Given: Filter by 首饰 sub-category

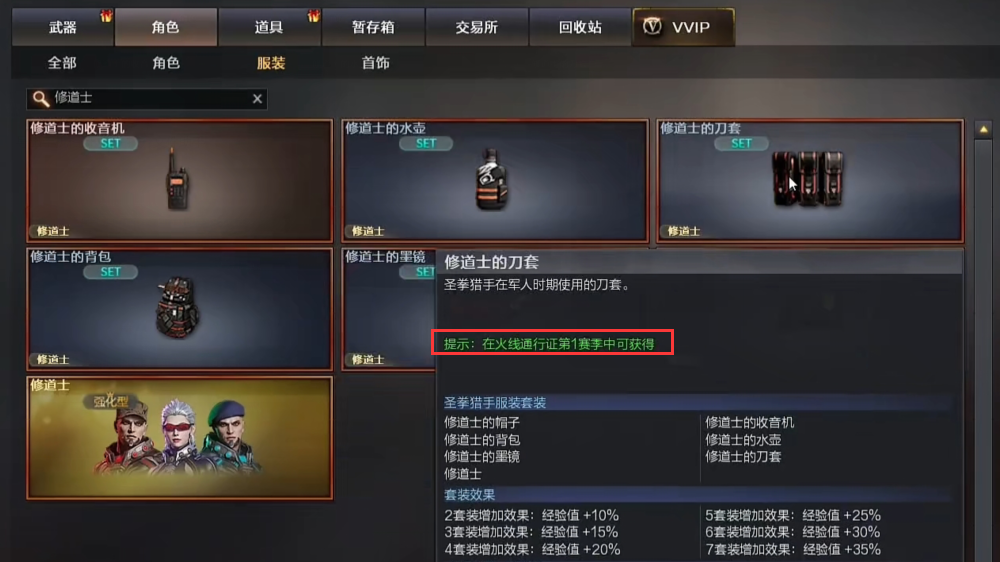Looking at the screenshot, I should click(376, 63).
